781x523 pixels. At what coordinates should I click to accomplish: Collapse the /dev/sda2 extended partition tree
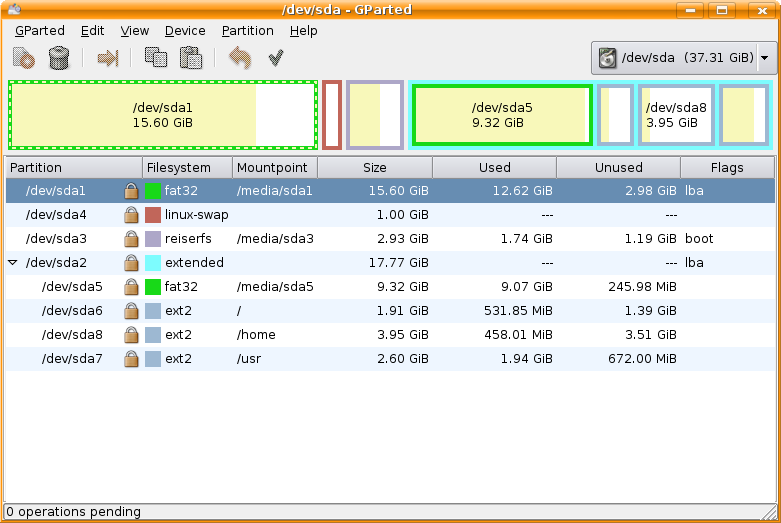(x=13, y=263)
